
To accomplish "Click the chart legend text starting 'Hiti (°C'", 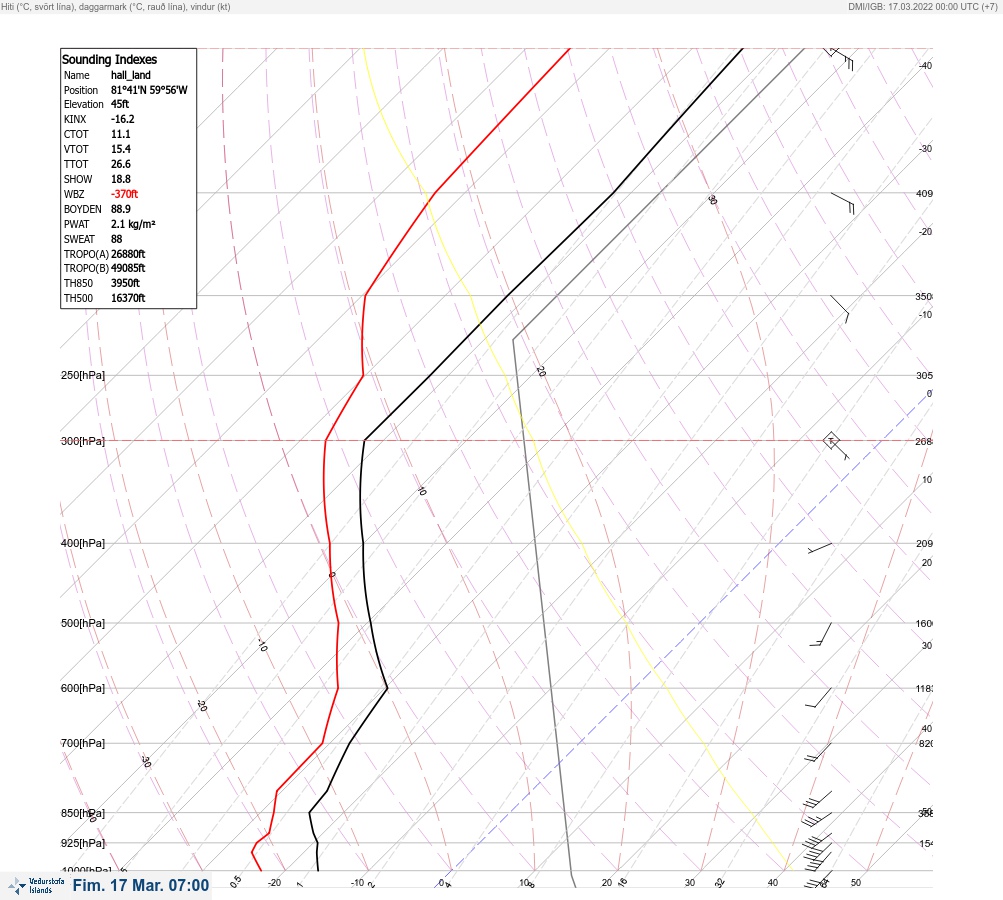I will click(116, 6).
